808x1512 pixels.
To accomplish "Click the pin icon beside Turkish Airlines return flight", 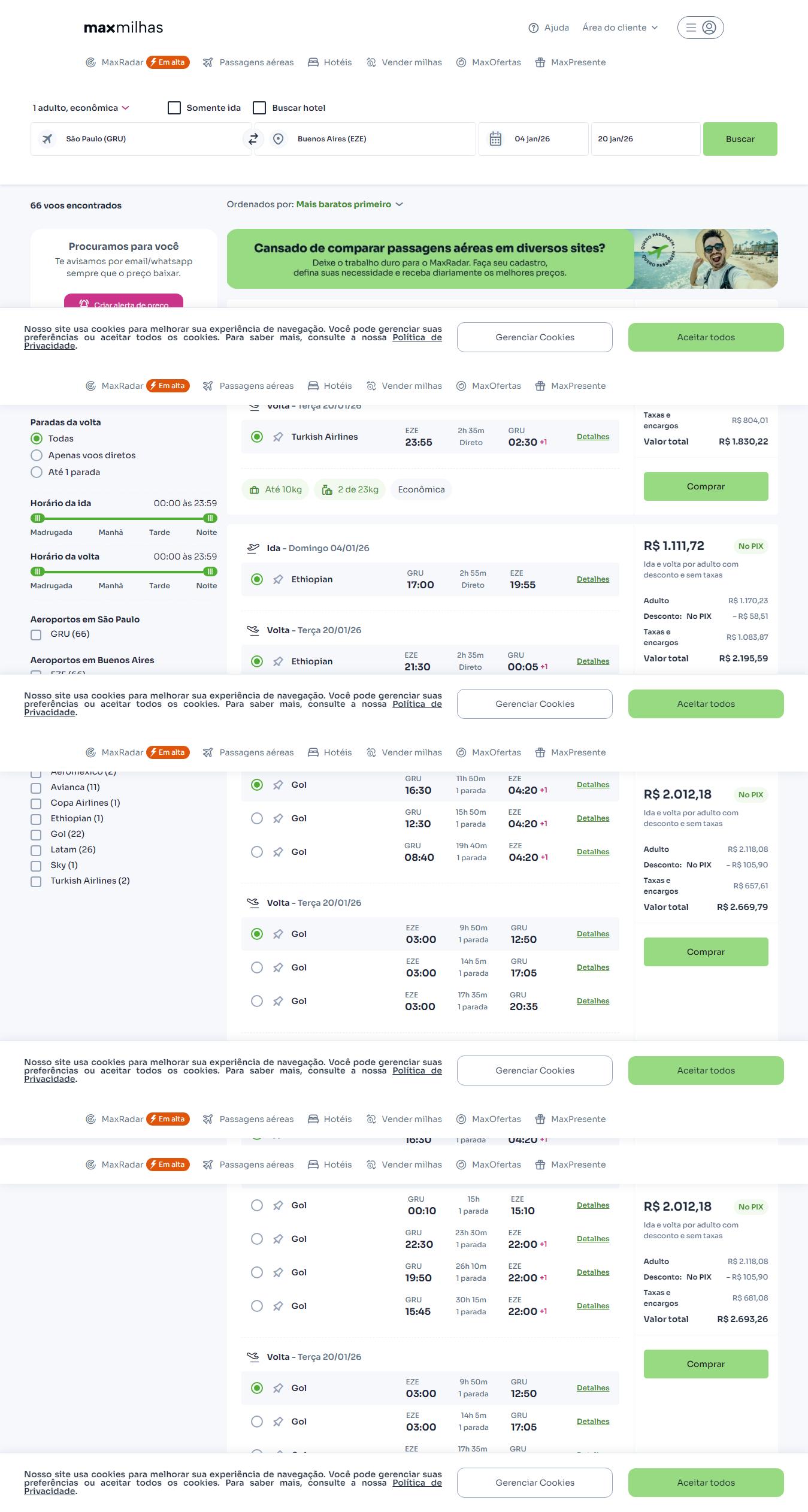I will [x=278, y=437].
